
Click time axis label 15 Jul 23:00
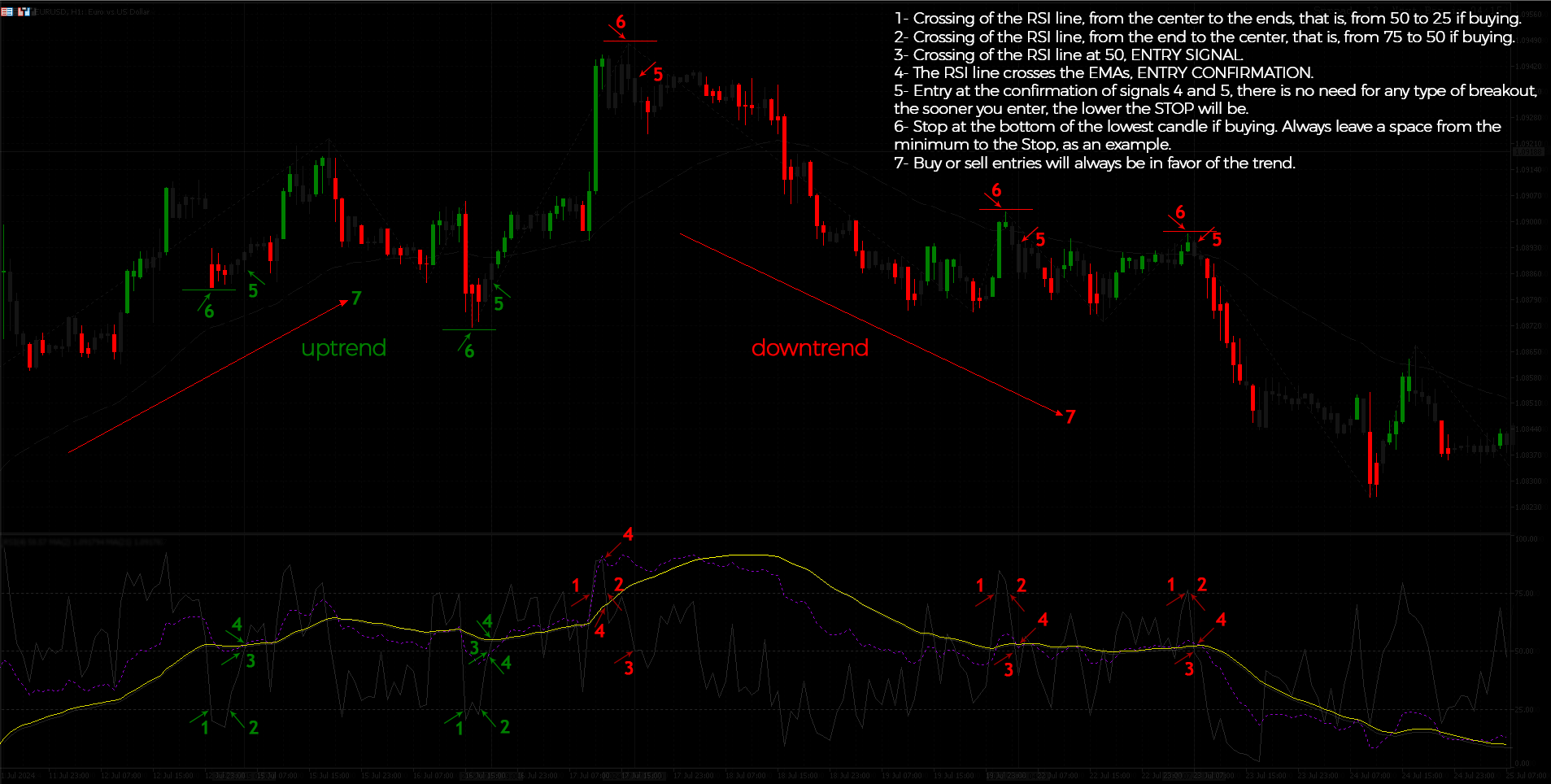pos(381,776)
